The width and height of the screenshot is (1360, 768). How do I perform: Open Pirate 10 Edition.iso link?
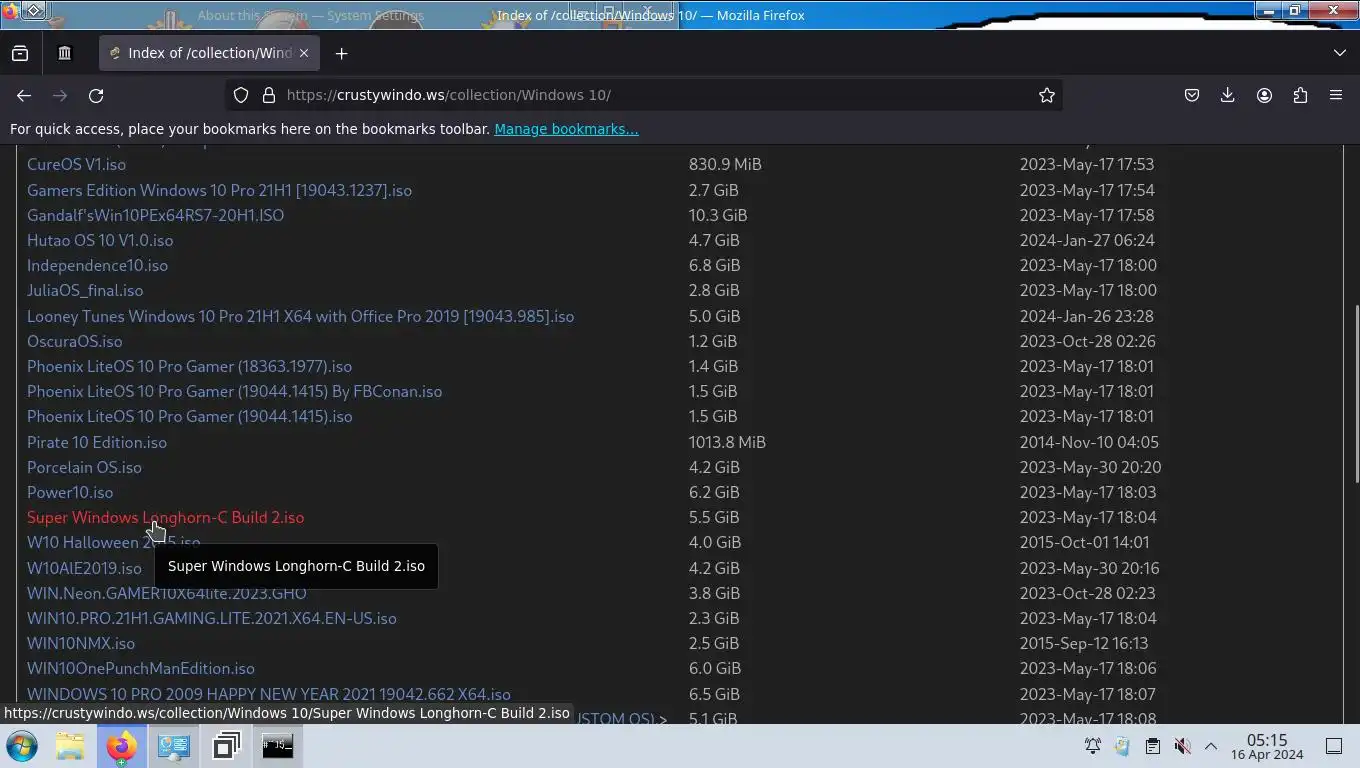click(x=97, y=442)
